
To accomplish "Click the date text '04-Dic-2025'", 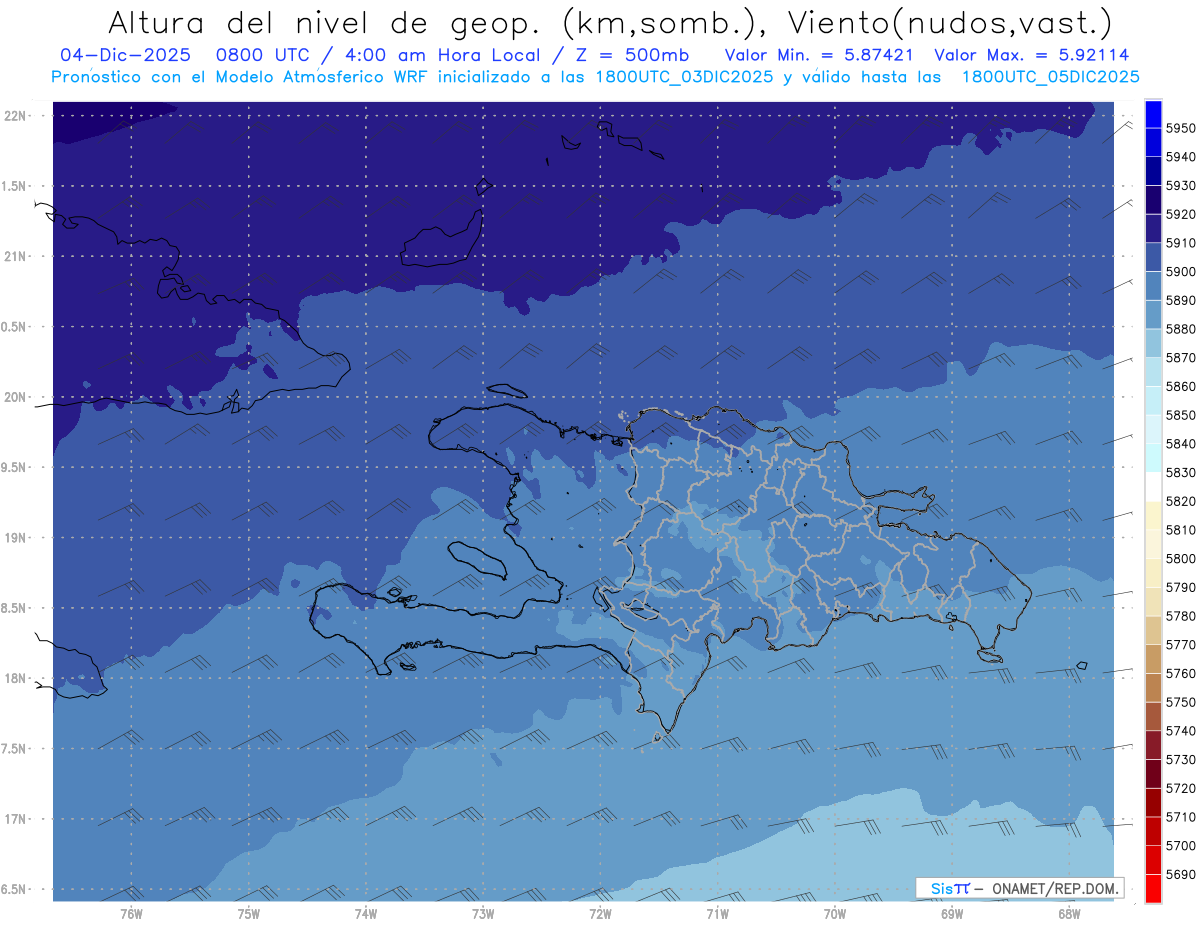I will click(125, 56).
